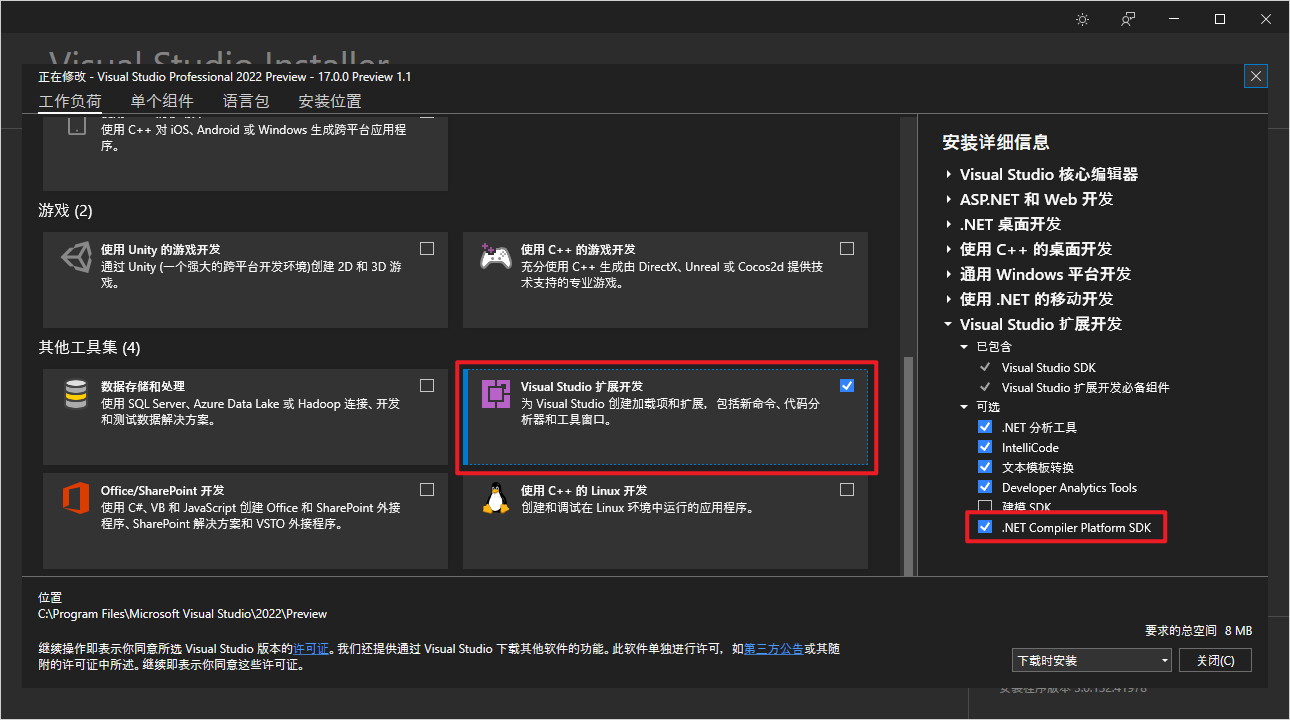Expand 使用 C++ 的桌面开发 details
This screenshot has height=720, width=1290.
[949, 249]
